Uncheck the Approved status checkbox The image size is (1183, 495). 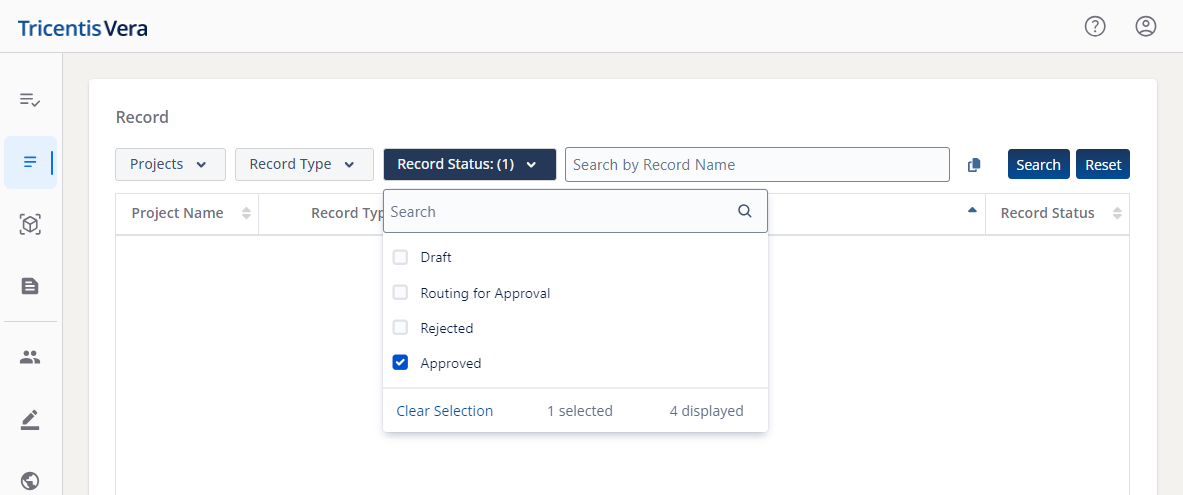click(x=400, y=363)
